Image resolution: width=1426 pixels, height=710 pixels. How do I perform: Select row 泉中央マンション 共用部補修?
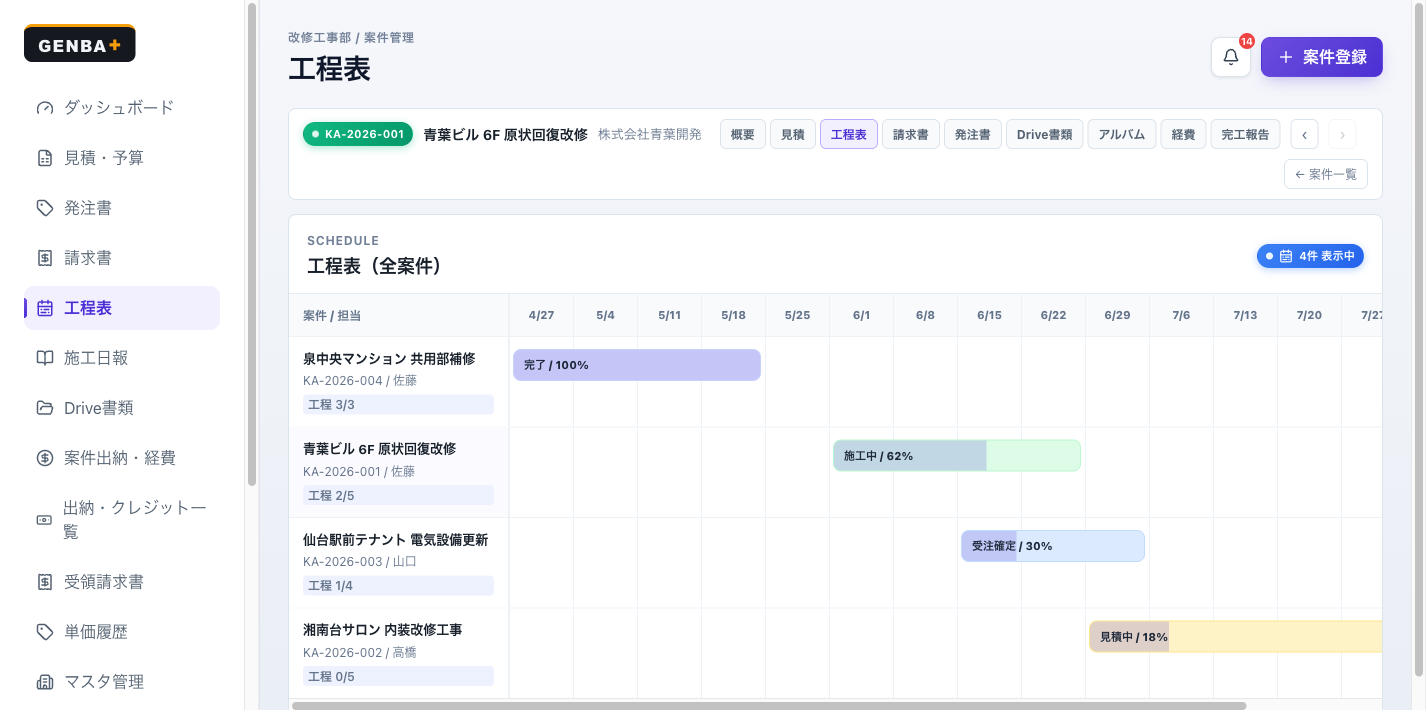coord(398,382)
